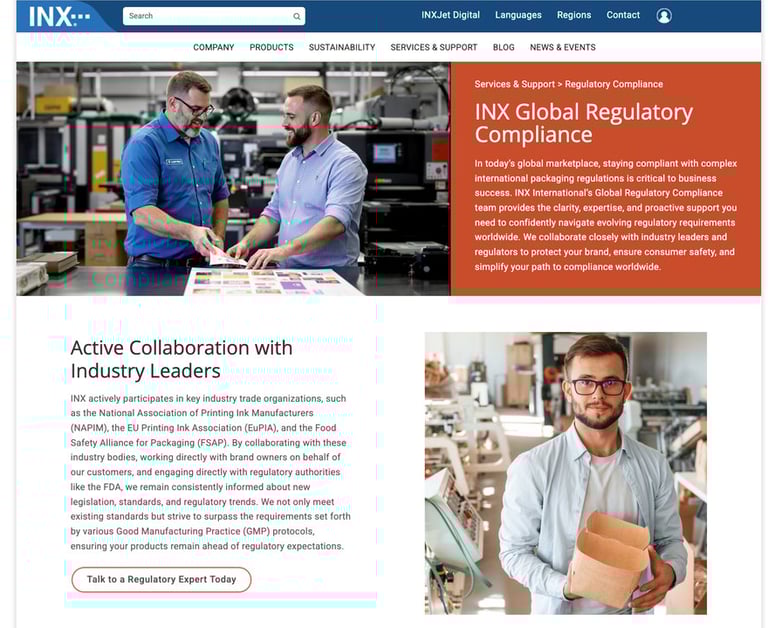Open INXJet Digital link
This screenshot has height=628, width=768.
coord(451,15)
